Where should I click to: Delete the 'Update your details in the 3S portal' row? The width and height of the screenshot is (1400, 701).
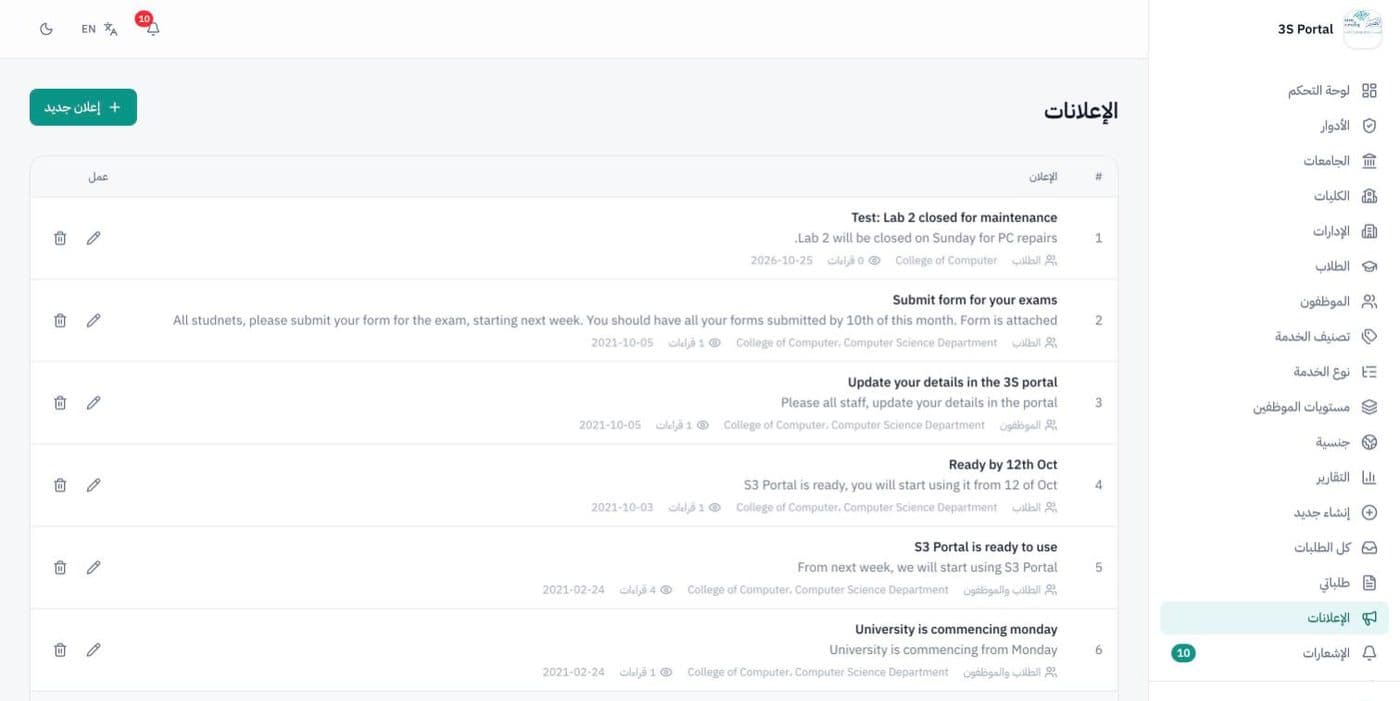click(60, 403)
